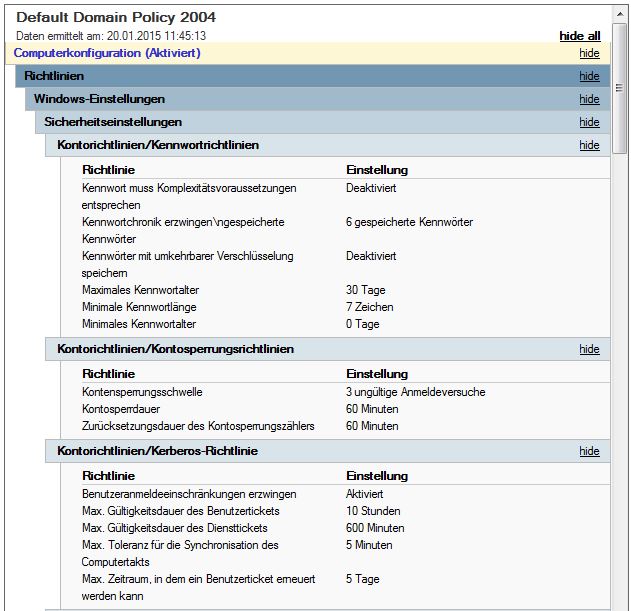Collapse the Kontorichtlinien/Kennwortrichtlinien header
This screenshot has width=631, height=611.
pyautogui.click(x=328, y=145)
